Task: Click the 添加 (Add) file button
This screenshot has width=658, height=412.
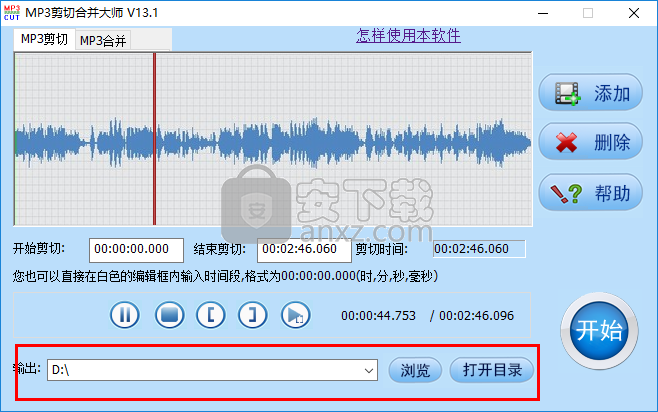Action: click(x=590, y=92)
